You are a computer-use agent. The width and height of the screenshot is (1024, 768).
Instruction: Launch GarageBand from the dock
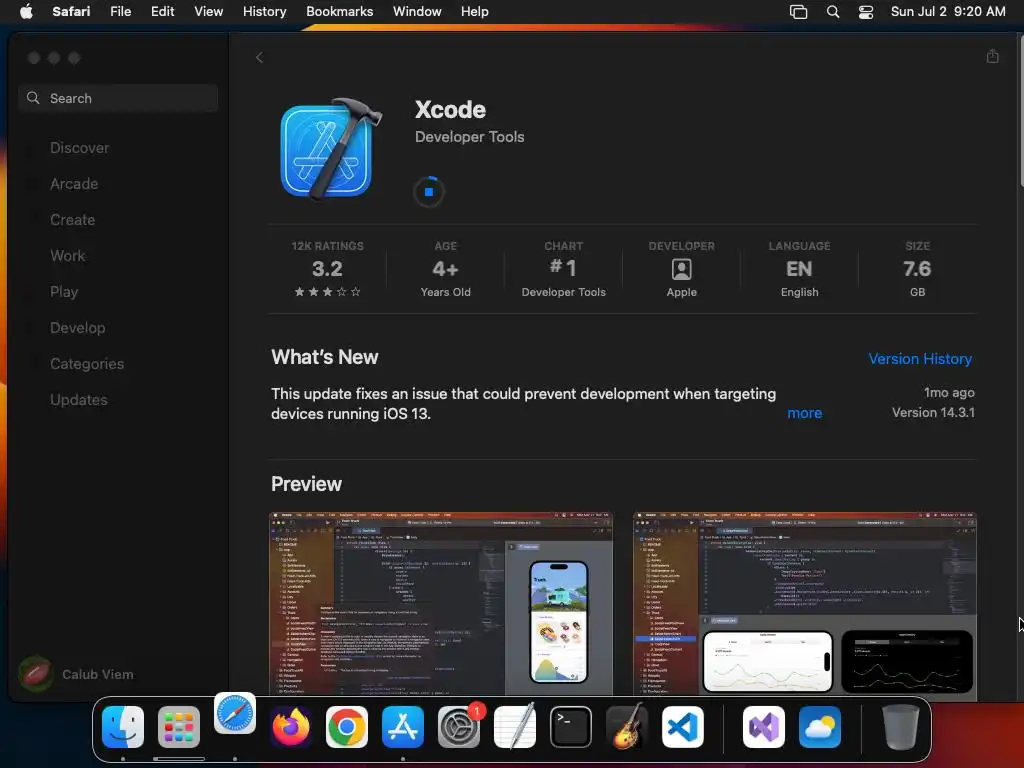627,727
